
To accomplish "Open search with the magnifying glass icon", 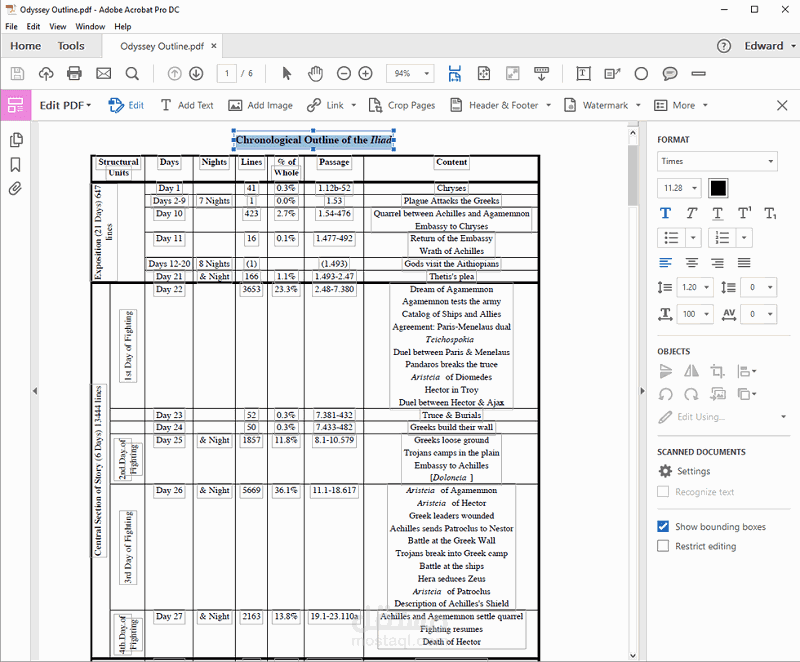I will (133, 73).
